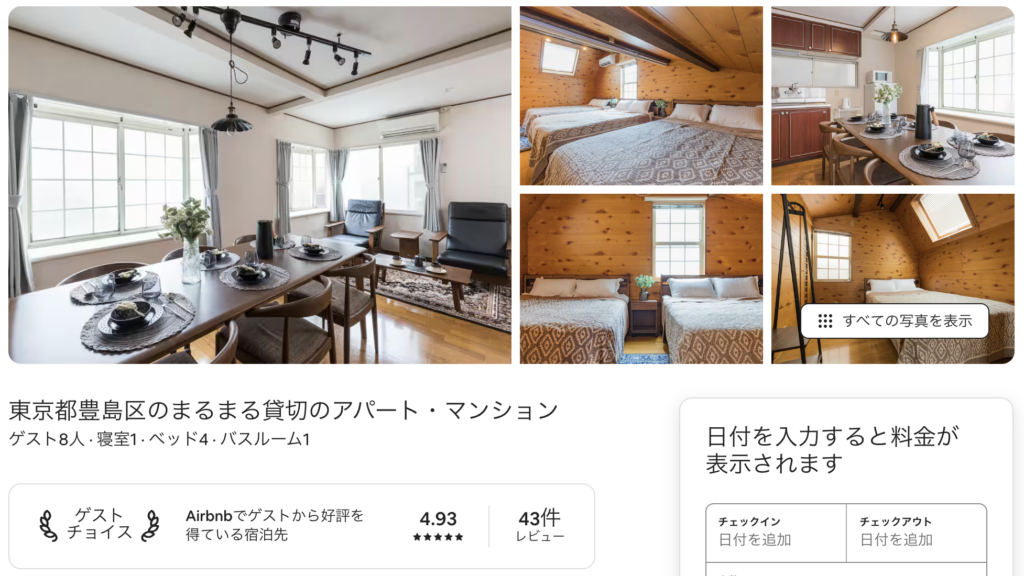The height and width of the screenshot is (576, 1024).
Task: Open the 43件 レビュー reviews link
Action: [x=539, y=526]
